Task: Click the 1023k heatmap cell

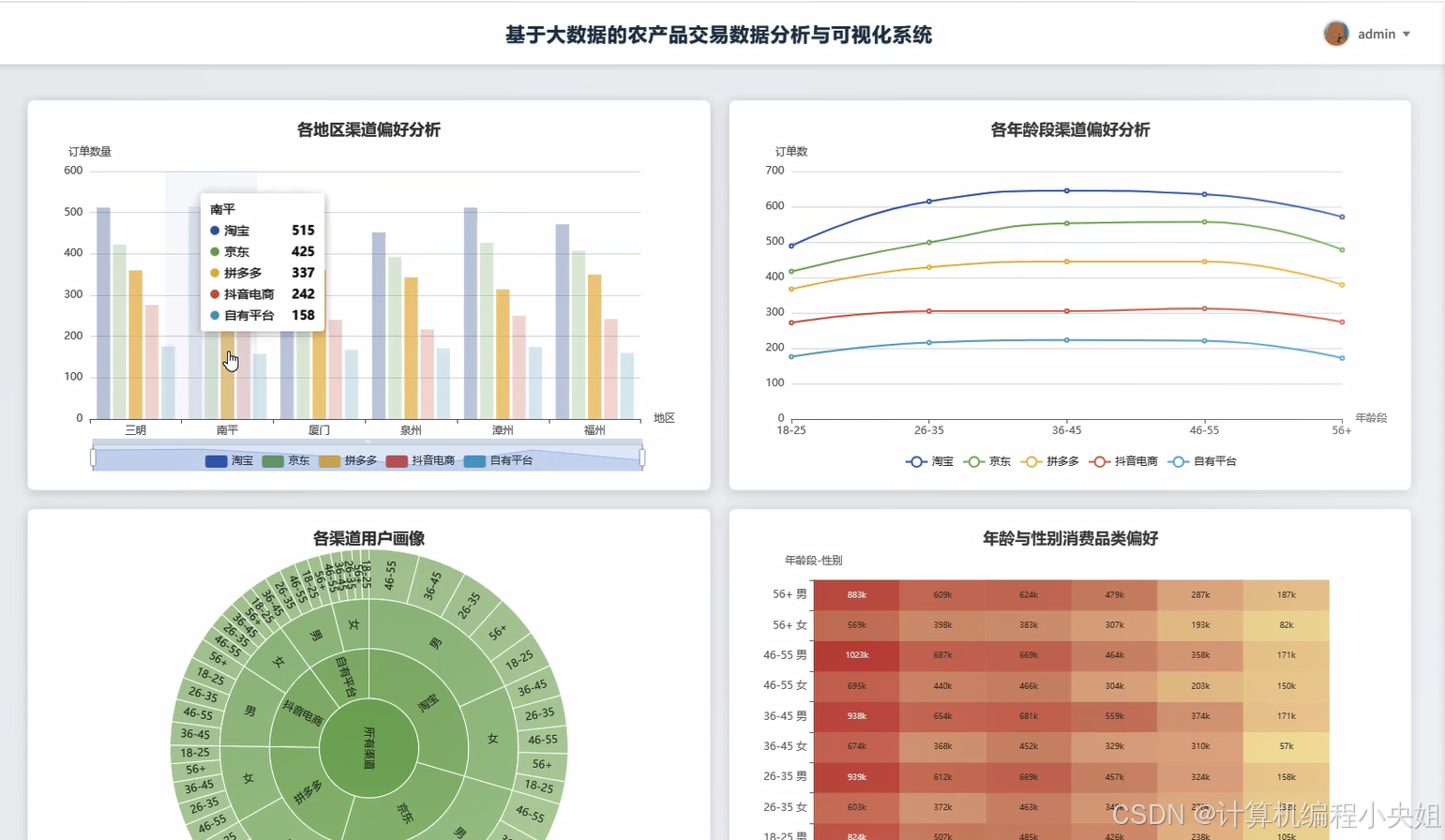Action: coord(856,655)
